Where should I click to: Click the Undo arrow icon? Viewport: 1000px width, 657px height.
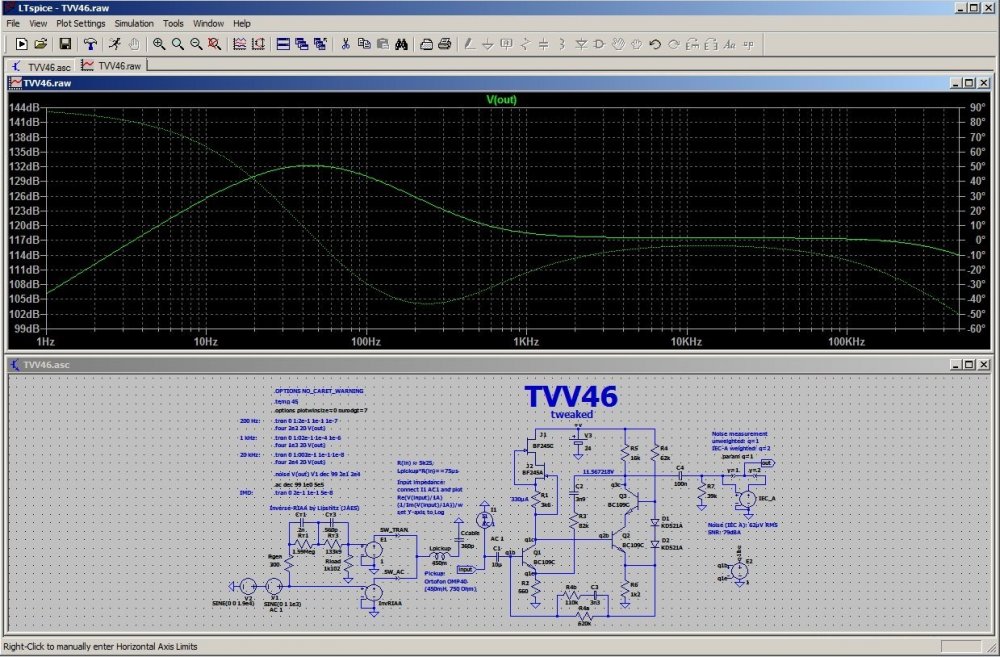point(654,44)
